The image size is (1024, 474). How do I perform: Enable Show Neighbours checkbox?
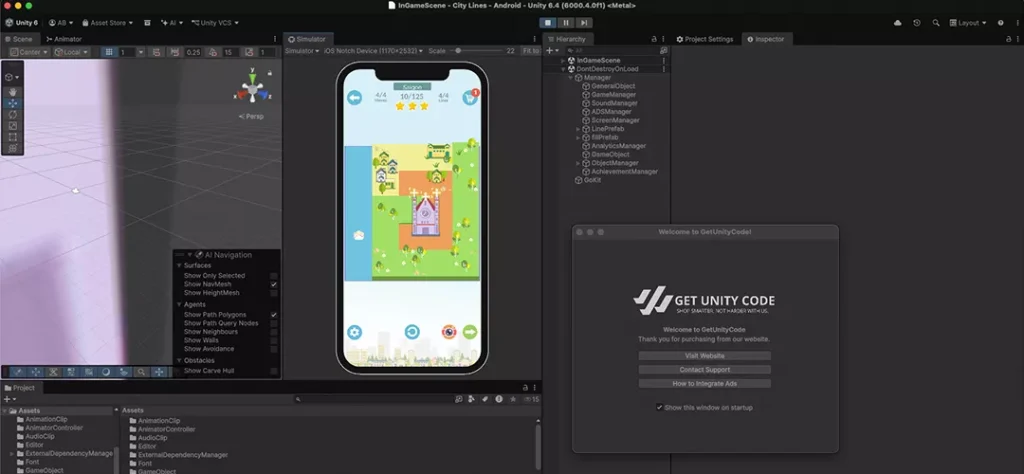pos(274,332)
